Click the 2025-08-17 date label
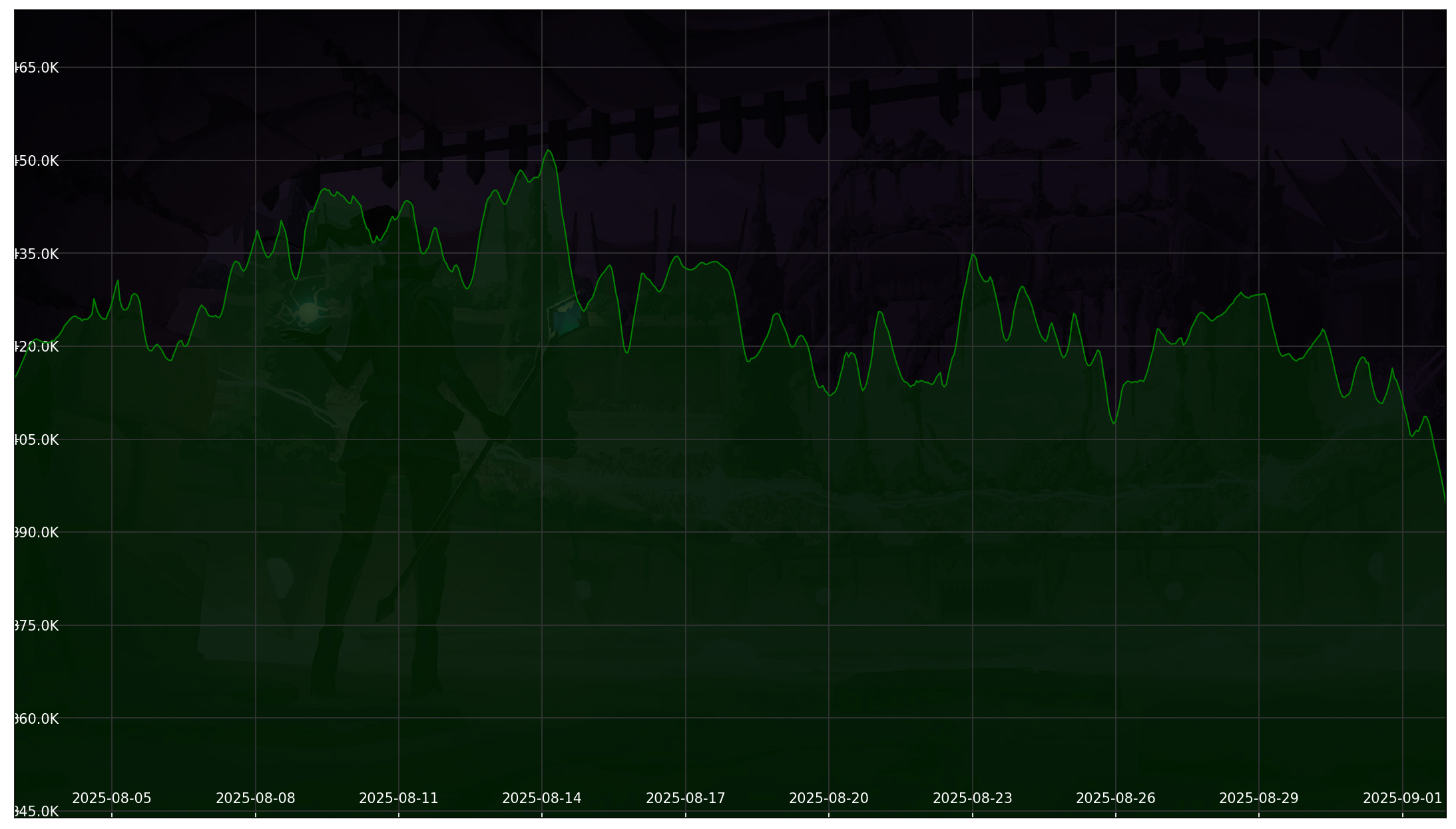This screenshot has width=1456, height=829. (687, 796)
